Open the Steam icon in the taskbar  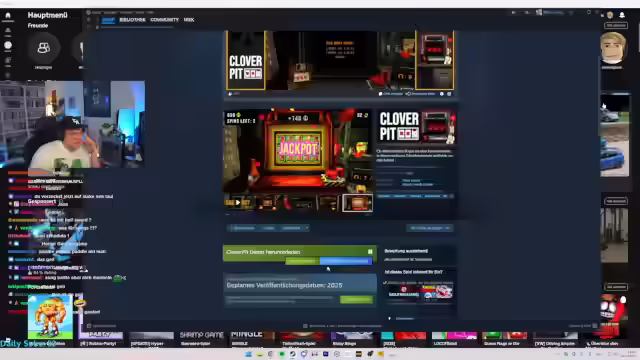292,354
